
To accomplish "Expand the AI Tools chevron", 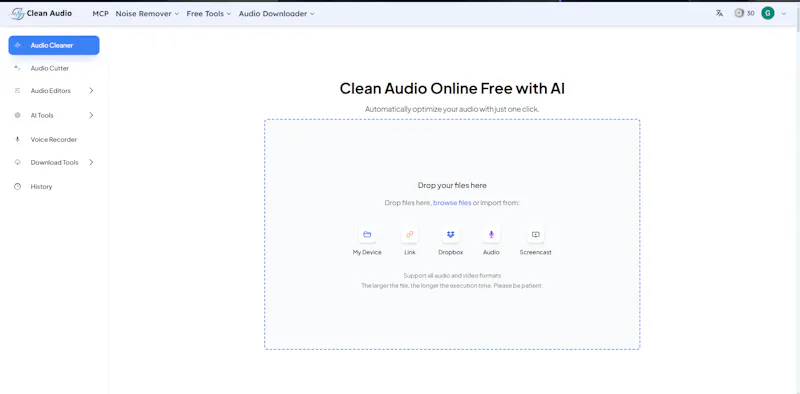I will click(91, 115).
